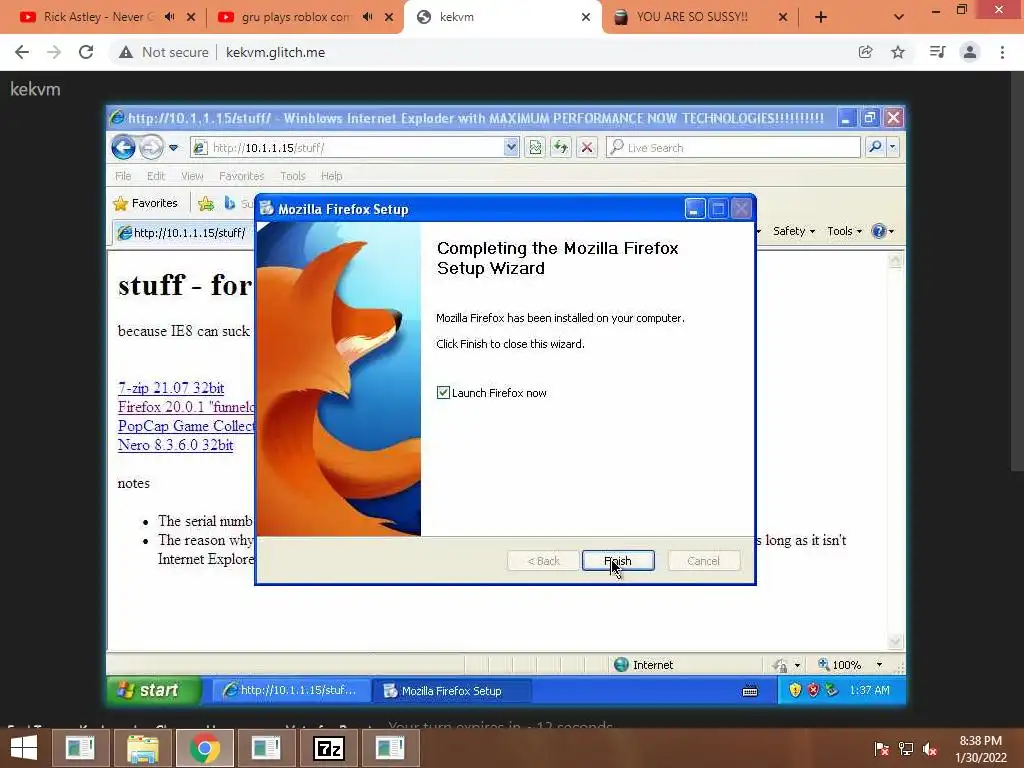Bookmark this page with star icon
Screen dimensions: 1024x768
pos(898,52)
